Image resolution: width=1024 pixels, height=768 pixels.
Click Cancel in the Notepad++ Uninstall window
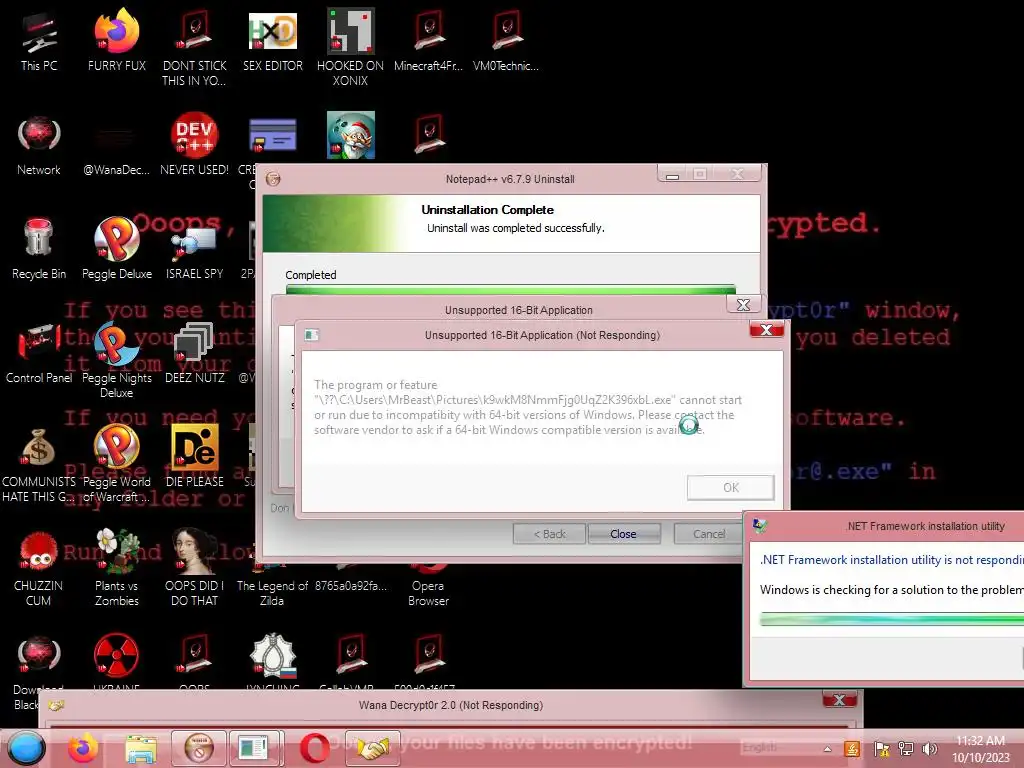(x=709, y=534)
